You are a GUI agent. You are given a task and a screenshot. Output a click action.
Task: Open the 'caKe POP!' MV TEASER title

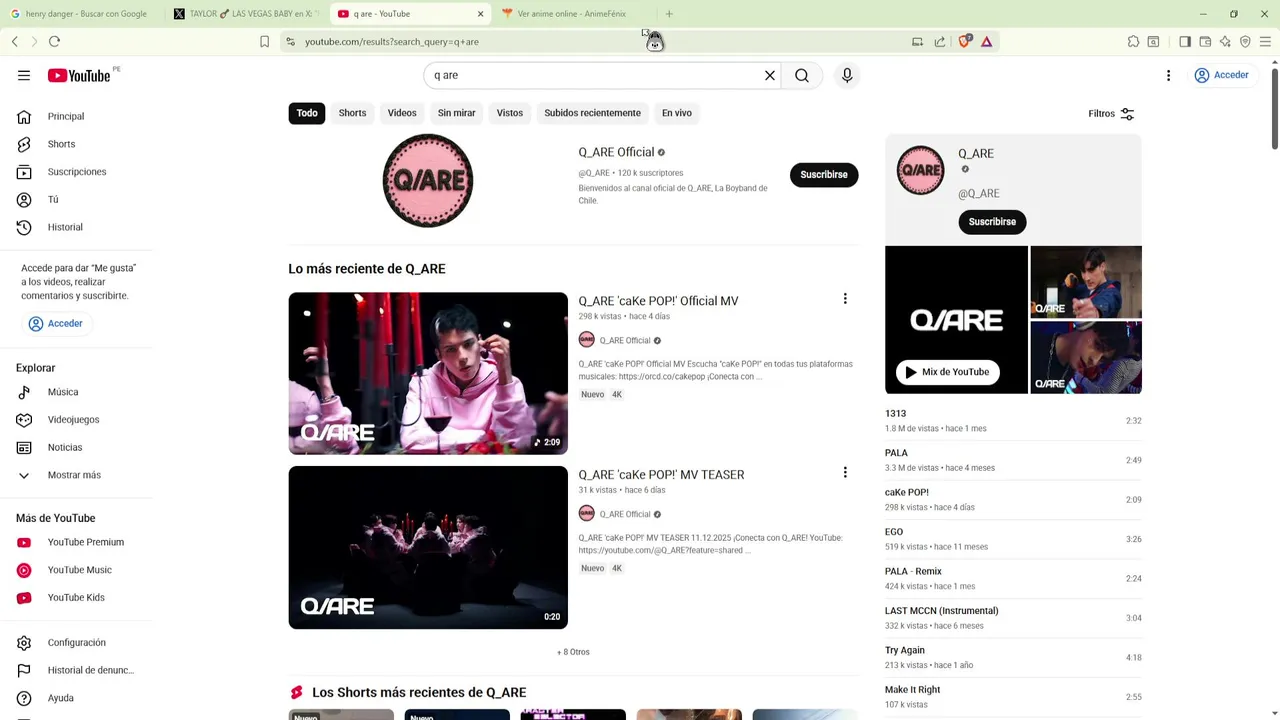coord(661,475)
